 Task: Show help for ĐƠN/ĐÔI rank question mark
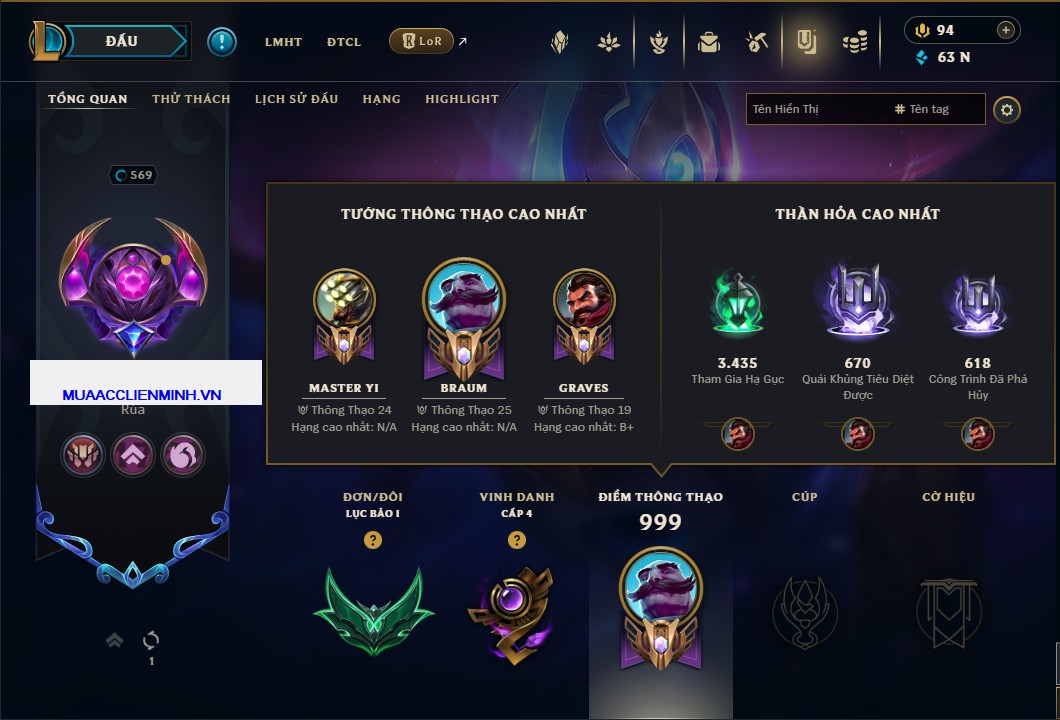[372, 539]
